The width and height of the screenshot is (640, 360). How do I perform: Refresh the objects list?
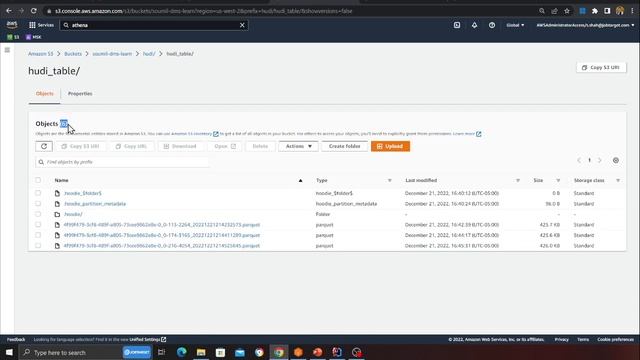pos(44,146)
